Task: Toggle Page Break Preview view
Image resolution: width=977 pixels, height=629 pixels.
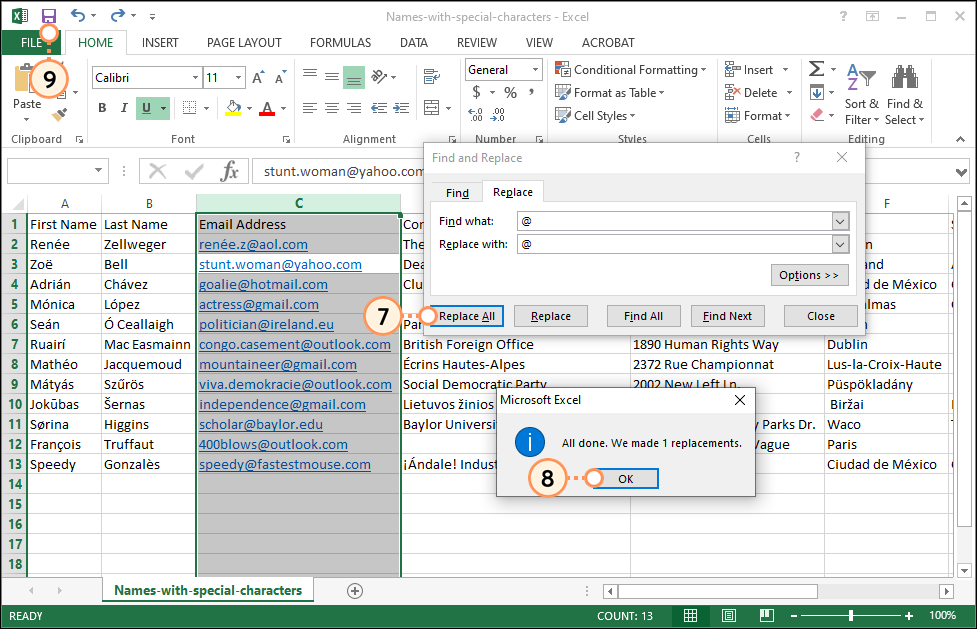Action: click(766, 616)
